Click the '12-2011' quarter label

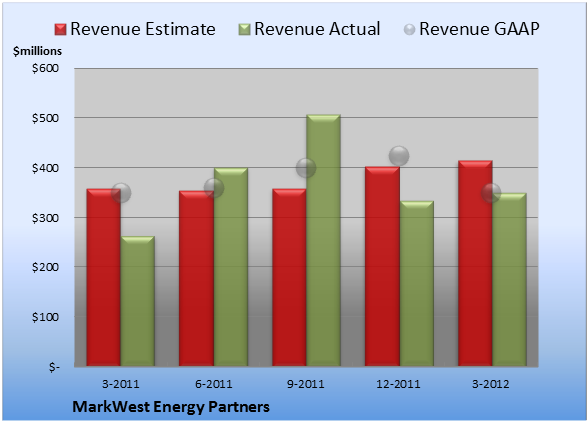tap(398, 384)
